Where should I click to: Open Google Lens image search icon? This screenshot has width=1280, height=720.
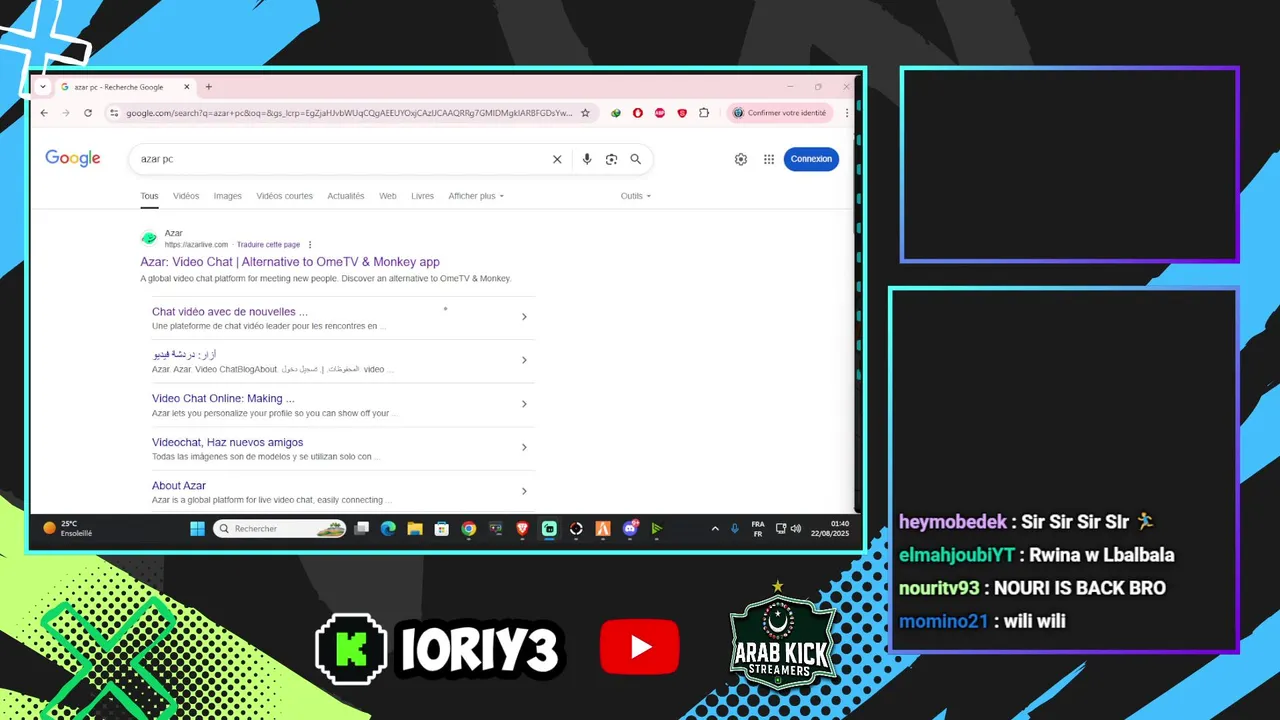click(x=611, y=159)
